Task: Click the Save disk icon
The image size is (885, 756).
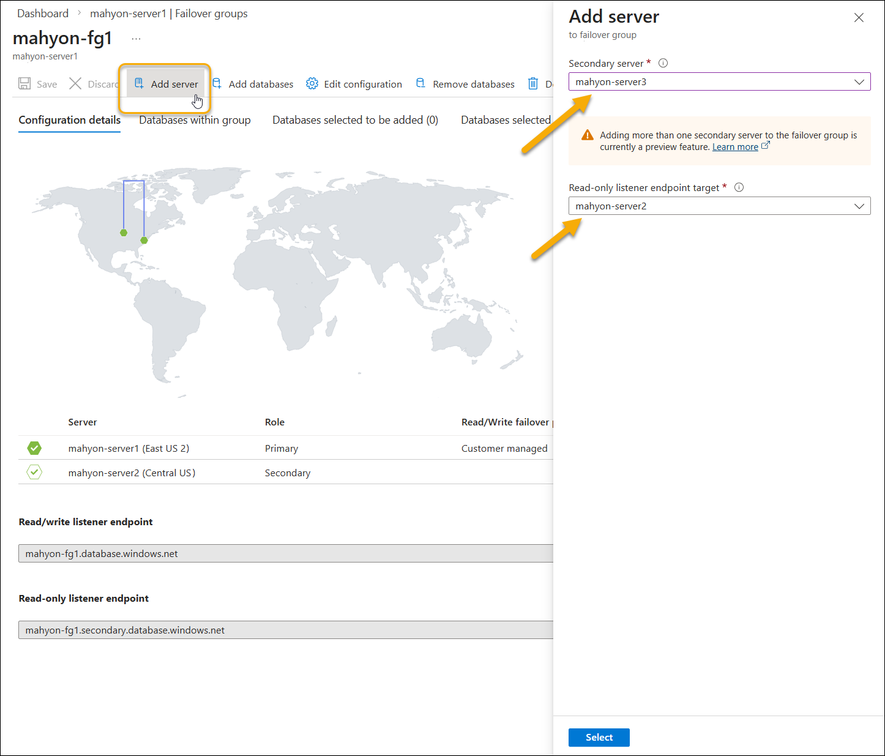Action: pos(25,84)
